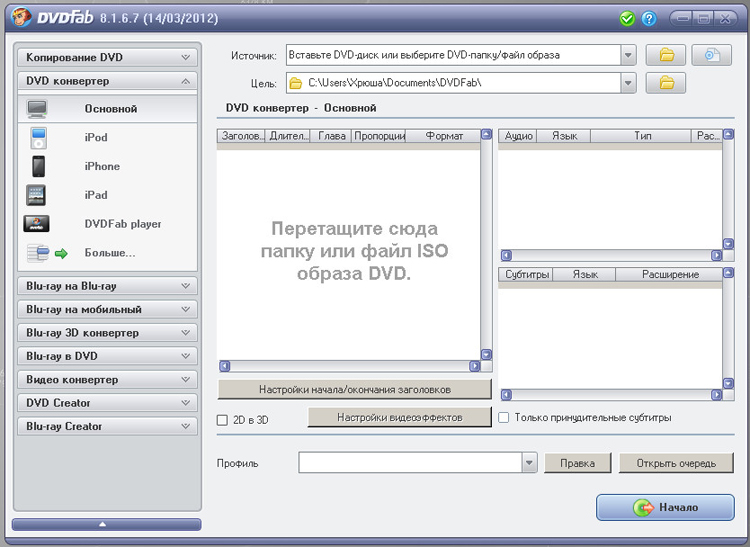Open the Профиль dropdown list

click(529, 463)
